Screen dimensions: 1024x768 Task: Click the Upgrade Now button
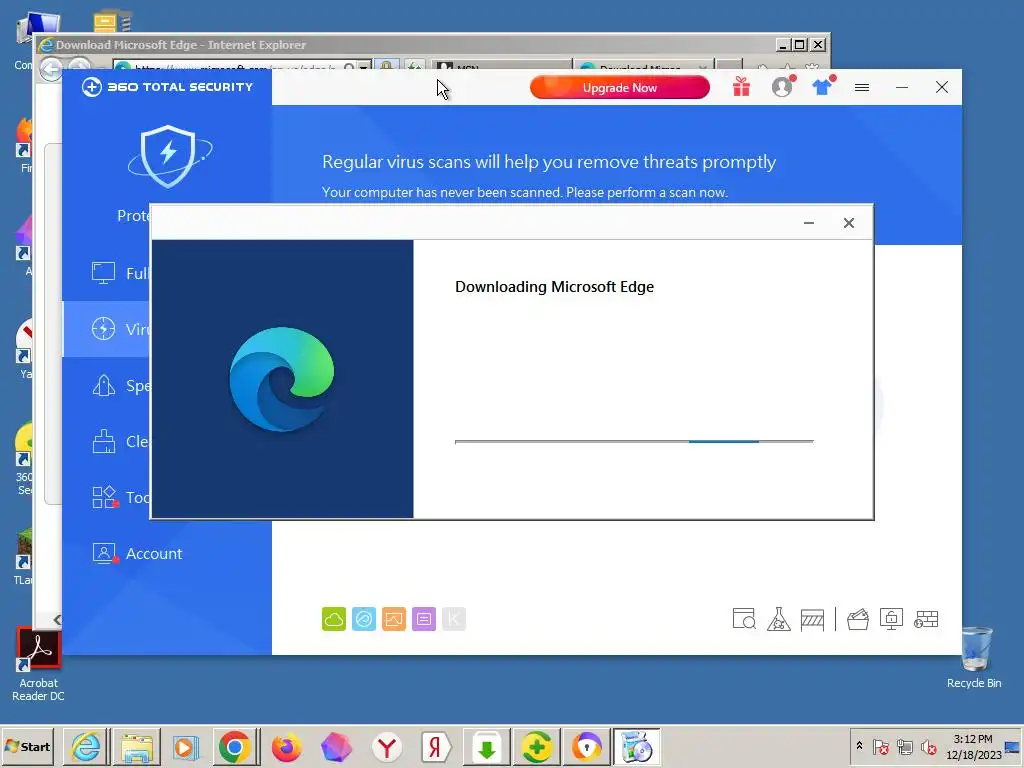pyautogui.click(x=619, y=88)
